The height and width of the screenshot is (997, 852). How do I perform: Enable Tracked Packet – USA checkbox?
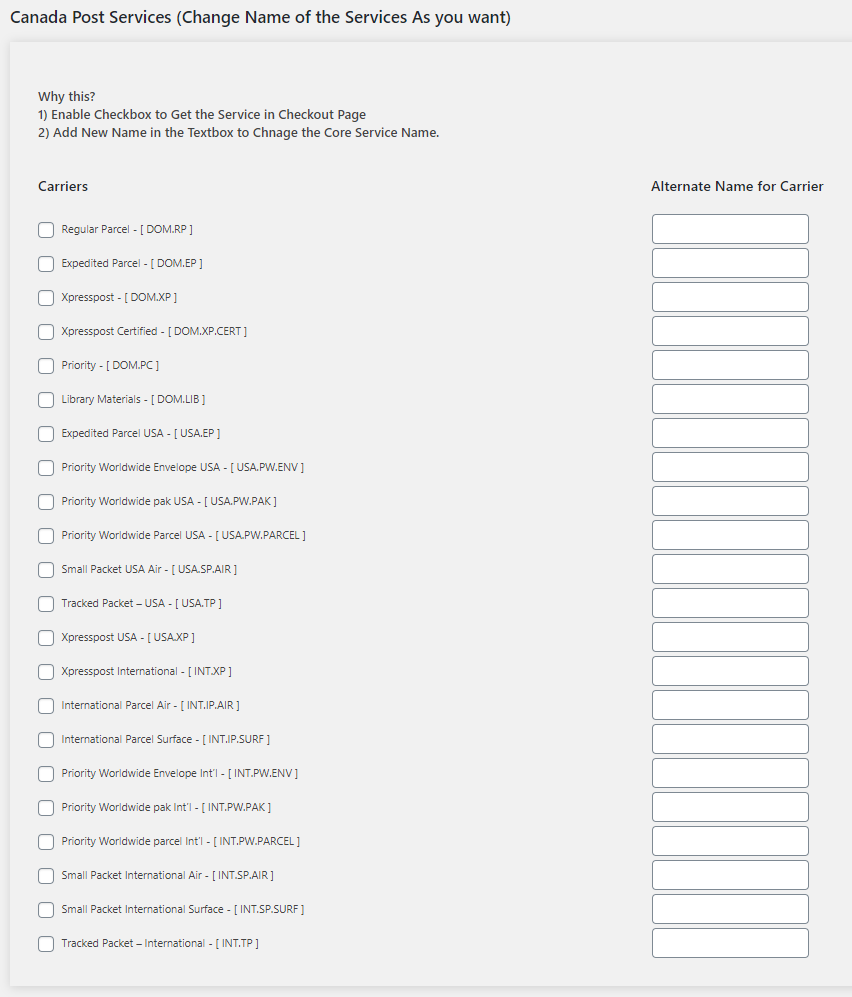46,604
